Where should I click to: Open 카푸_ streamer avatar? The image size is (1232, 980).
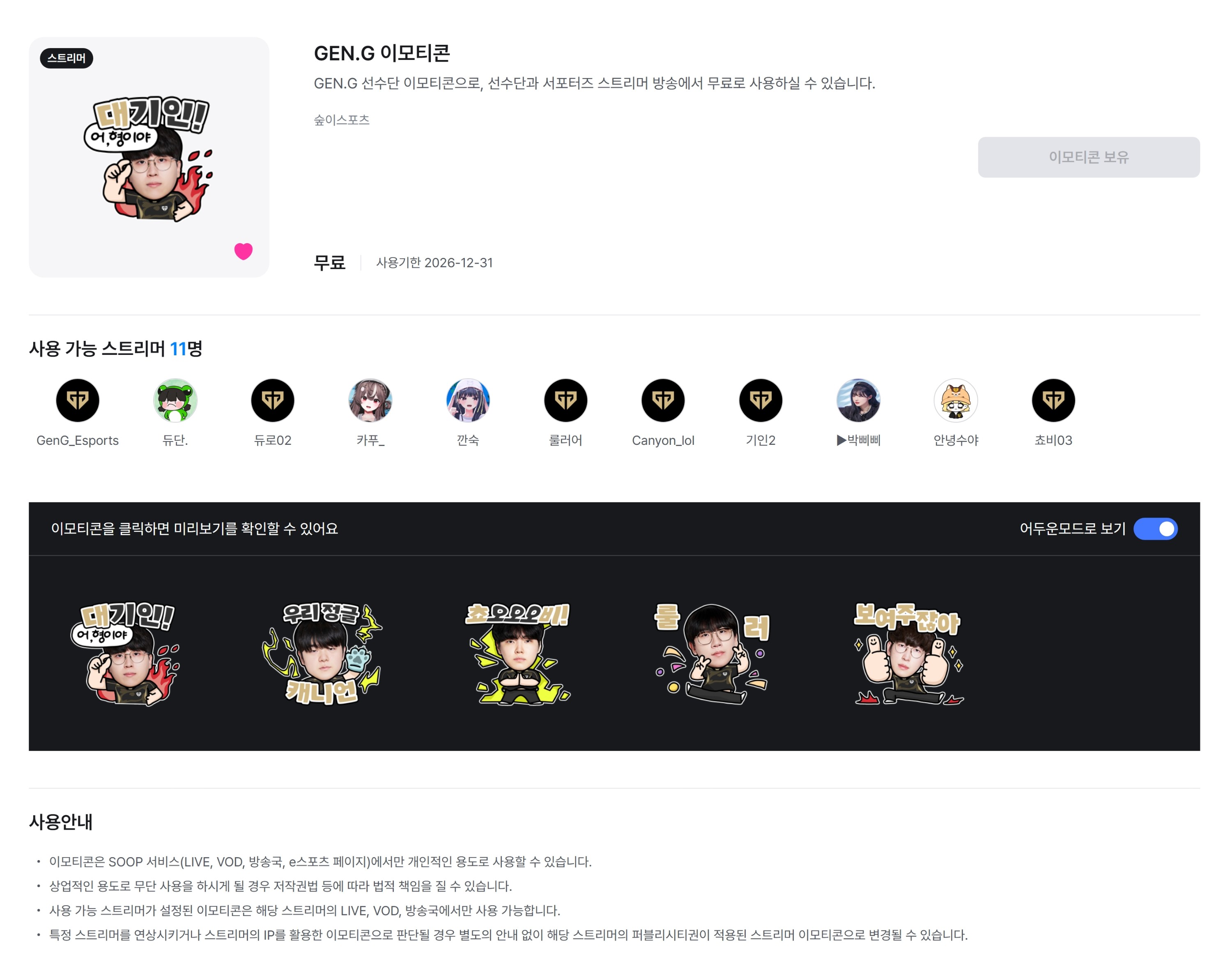pyautogui.click(x=370, y=400)
